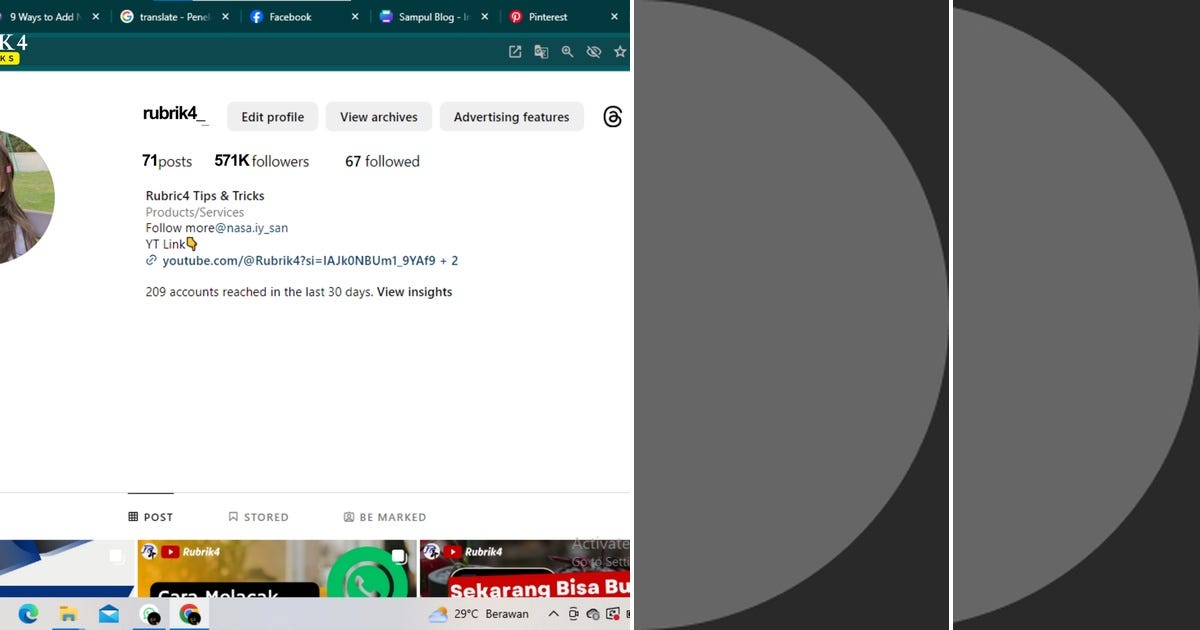This screenshot has width=1200, height=630.
Task: Click the Meet Now camera tray icon
Action: click(574, 614)
